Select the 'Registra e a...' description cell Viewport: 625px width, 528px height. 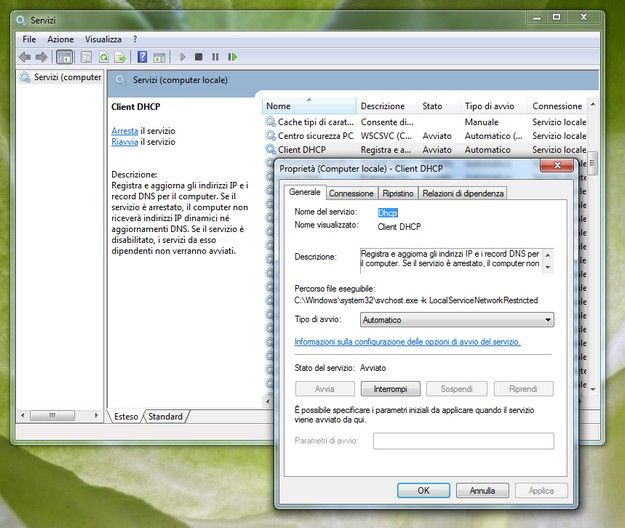[x=385, y=150]
